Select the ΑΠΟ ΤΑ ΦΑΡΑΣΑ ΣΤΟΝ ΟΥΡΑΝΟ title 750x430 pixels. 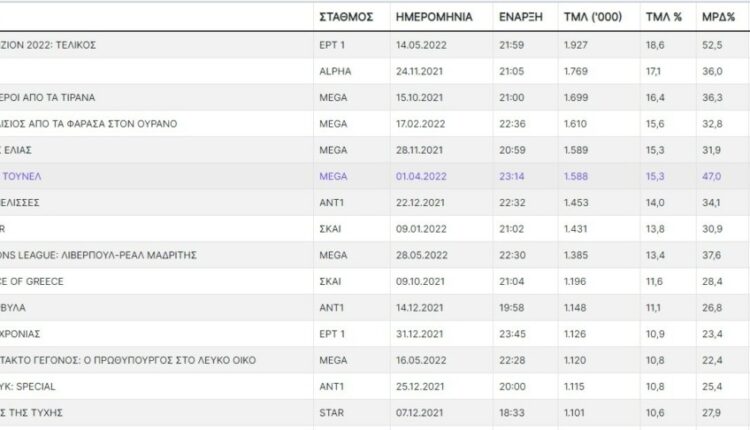tap(88, 124)
